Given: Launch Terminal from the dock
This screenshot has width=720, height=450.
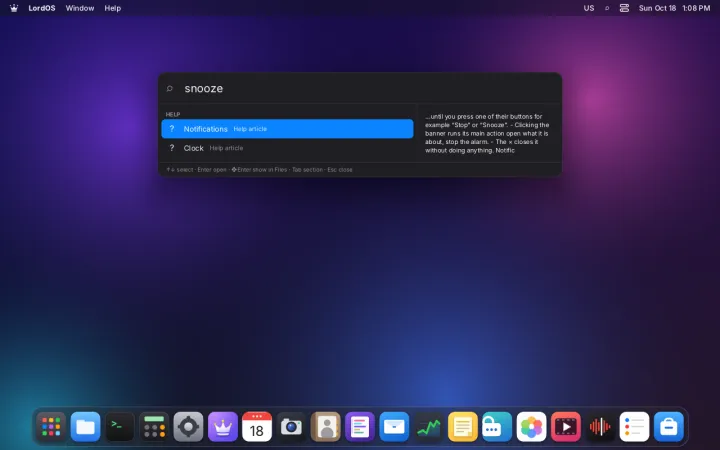Looking at the screenshot, I should pyautogui.click(x=120, y=427).
